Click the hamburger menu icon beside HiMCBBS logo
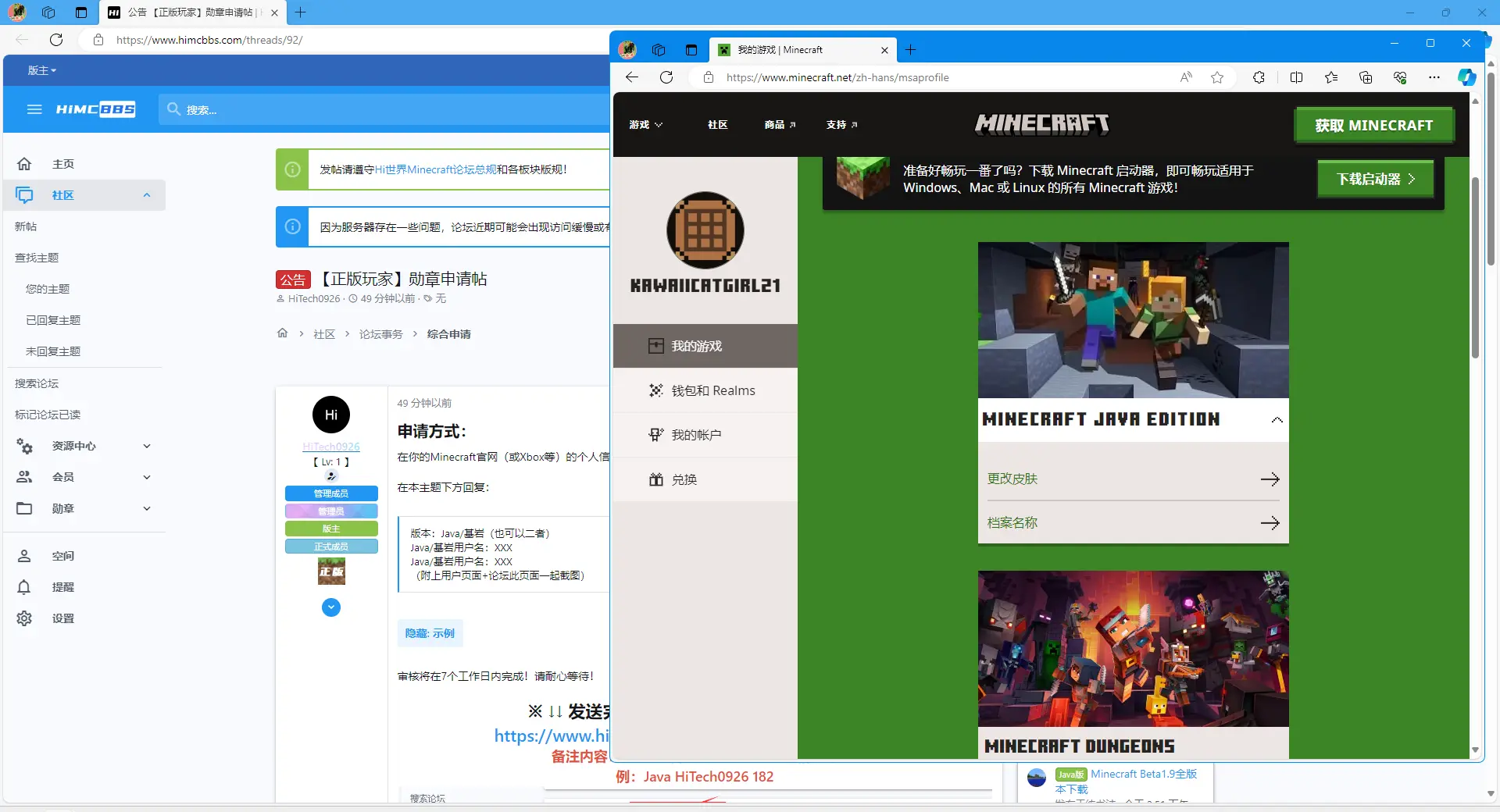The width and height of the screenshot is (1500, 812). (x=34, y=109)
